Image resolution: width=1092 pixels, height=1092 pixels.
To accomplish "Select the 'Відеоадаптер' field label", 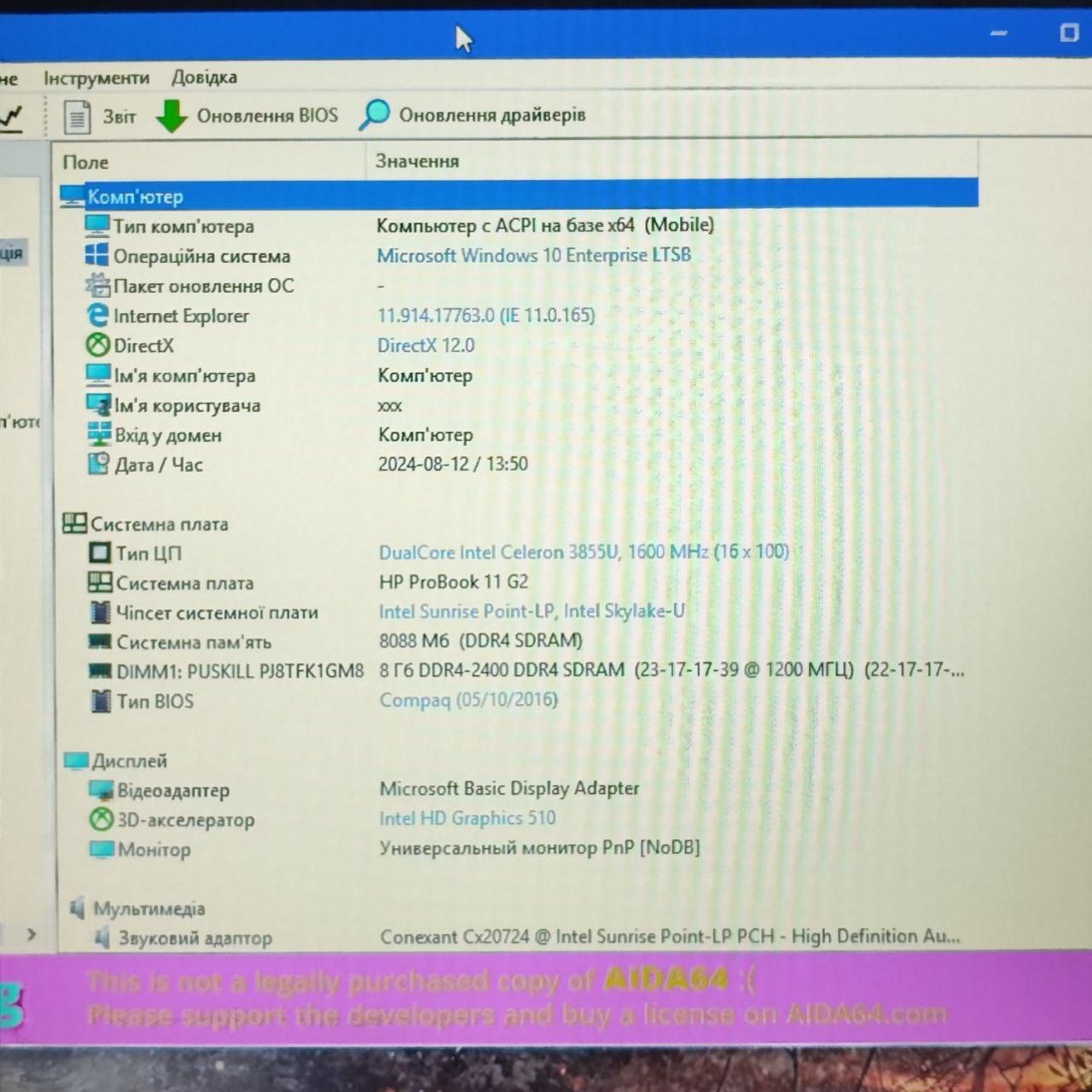I will (173, 790).
